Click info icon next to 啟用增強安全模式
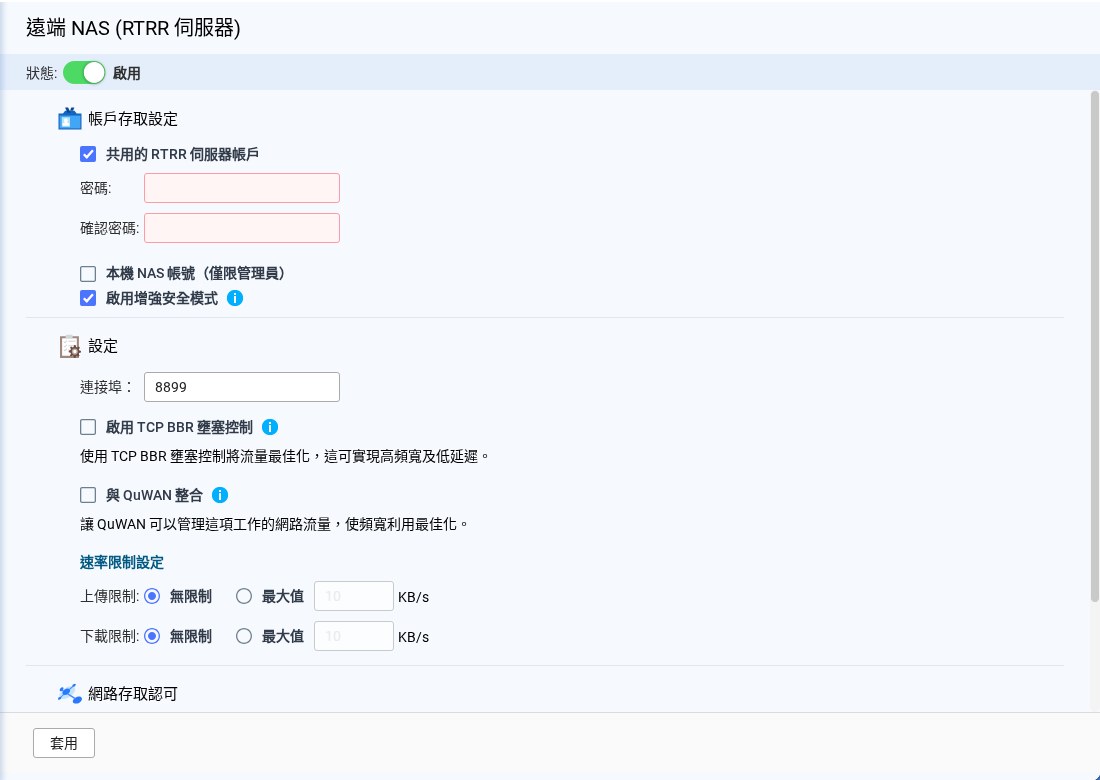The width and height of the screenshot is (1100, 780). click(235, 298)
